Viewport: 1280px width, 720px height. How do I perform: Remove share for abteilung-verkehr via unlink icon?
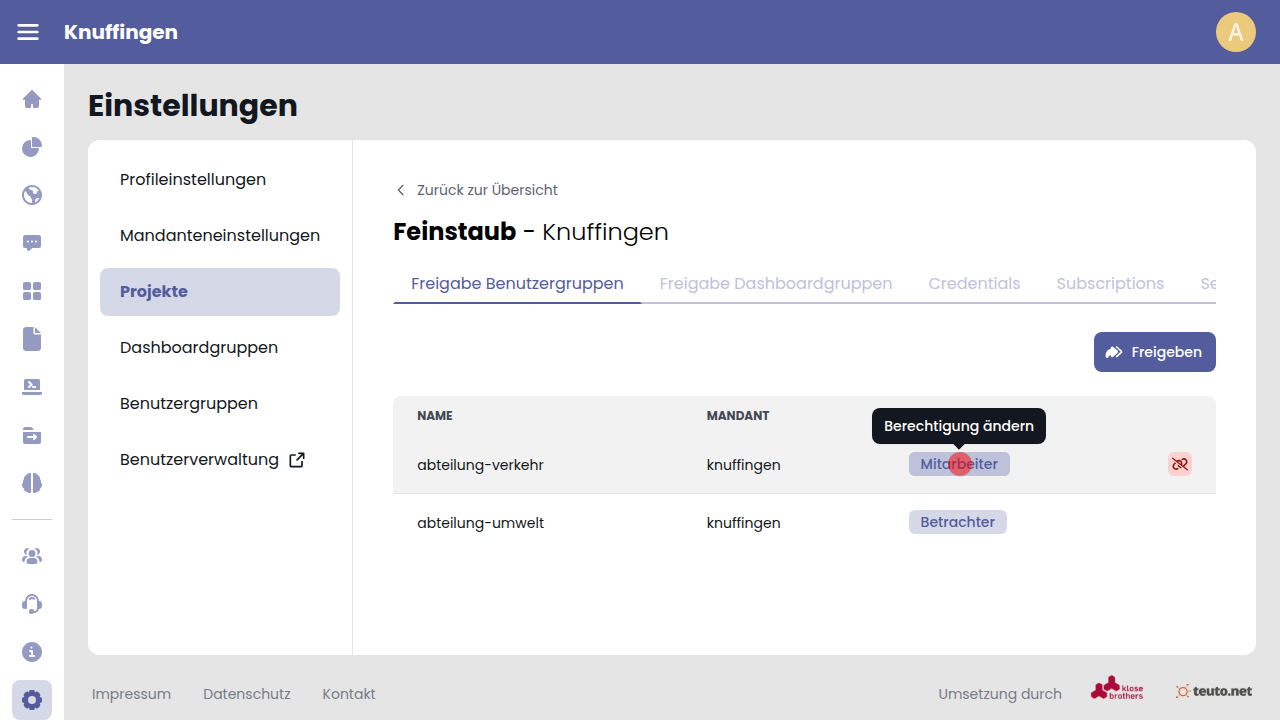(x=1179, y=464)
